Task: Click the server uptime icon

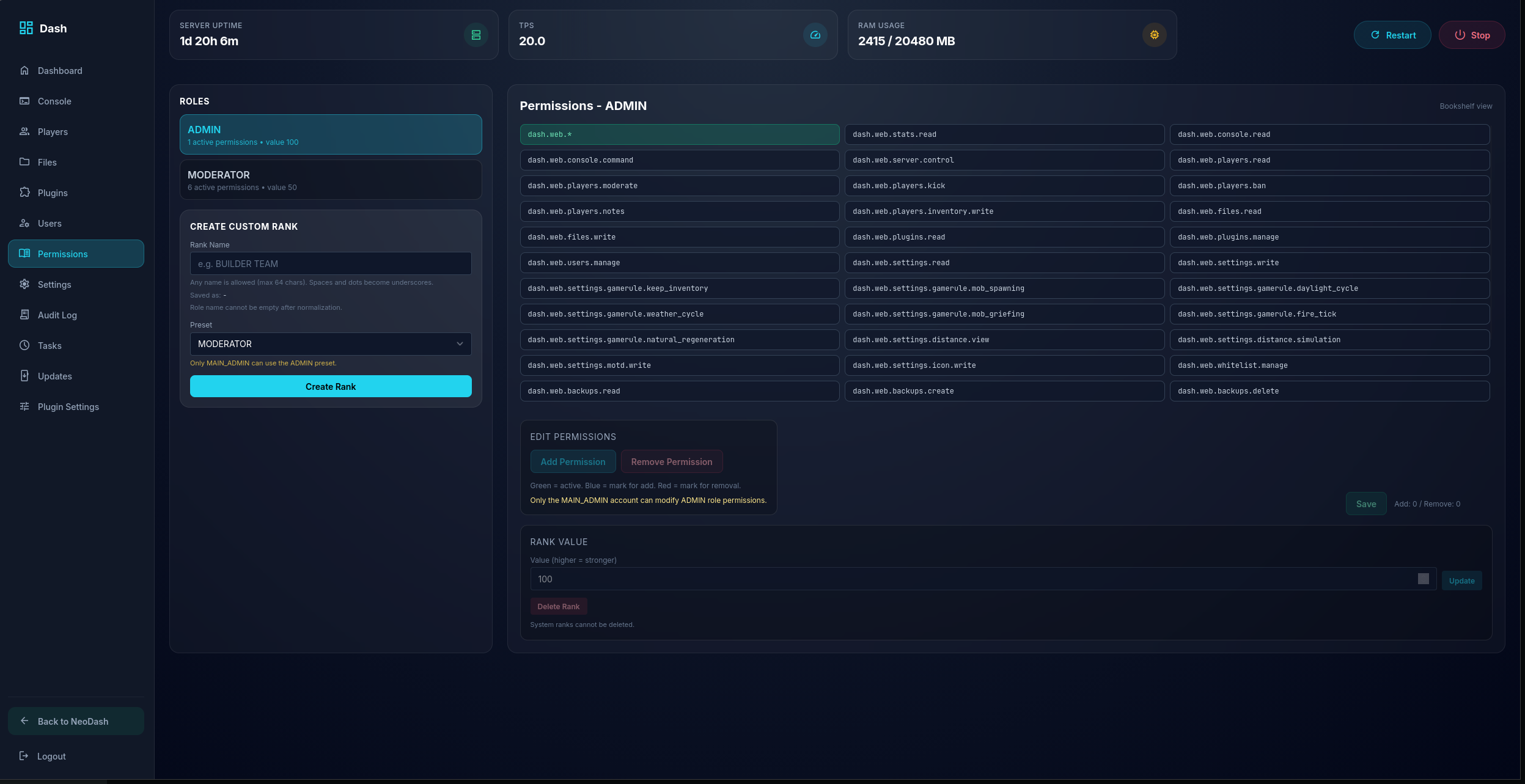Action: point(476,35)
